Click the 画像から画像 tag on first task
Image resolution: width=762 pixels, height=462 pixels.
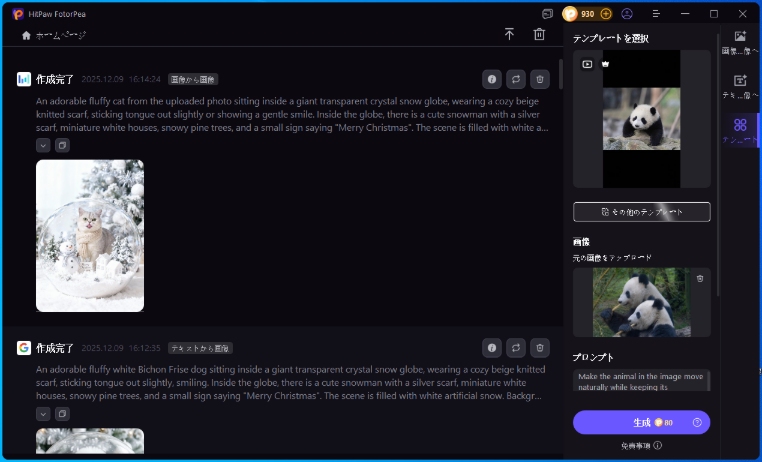[x=193, y=80]
